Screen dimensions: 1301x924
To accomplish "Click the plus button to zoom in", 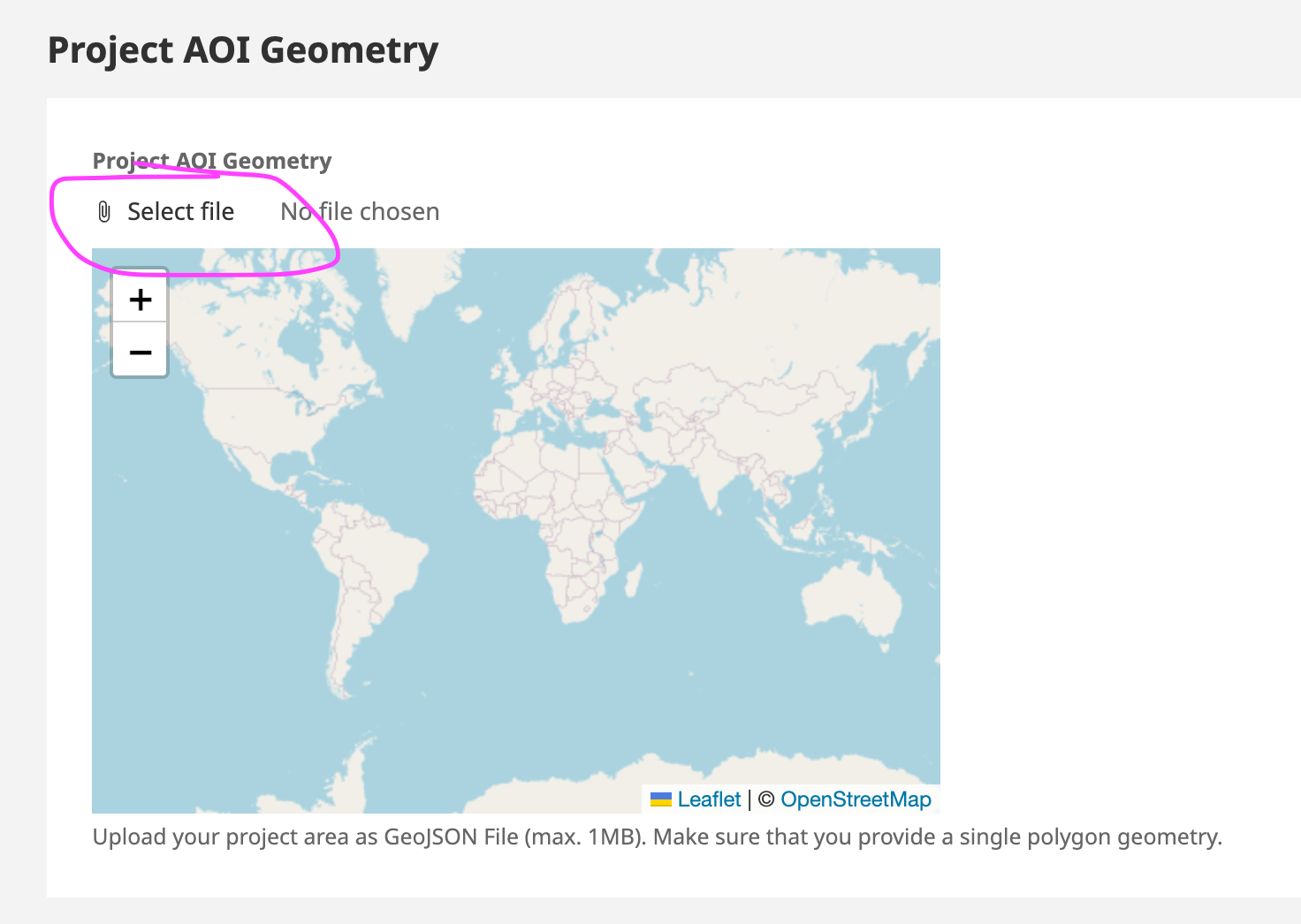I will pos(139,299).
